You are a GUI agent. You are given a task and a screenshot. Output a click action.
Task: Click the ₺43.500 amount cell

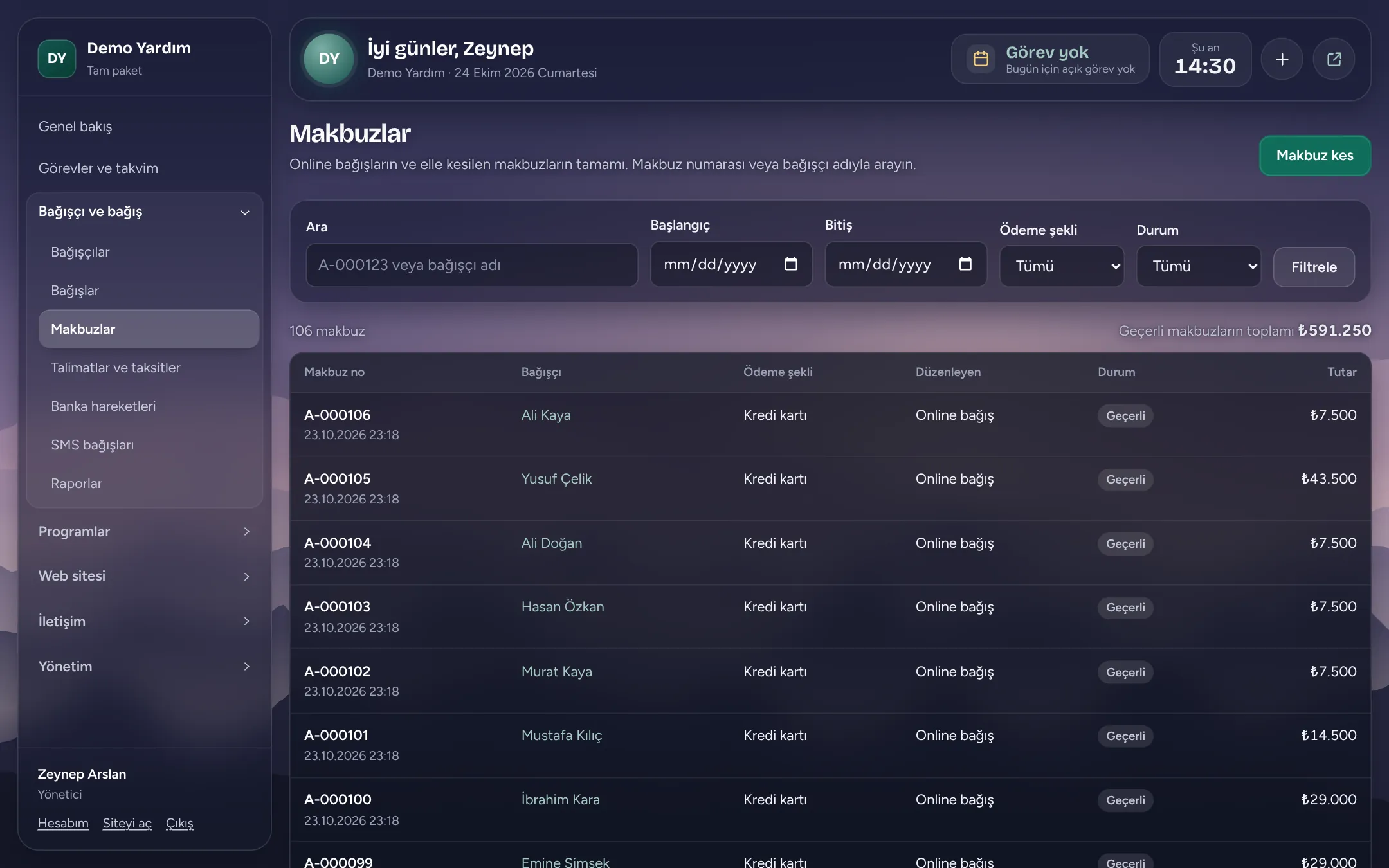[x=1329, y=479]
